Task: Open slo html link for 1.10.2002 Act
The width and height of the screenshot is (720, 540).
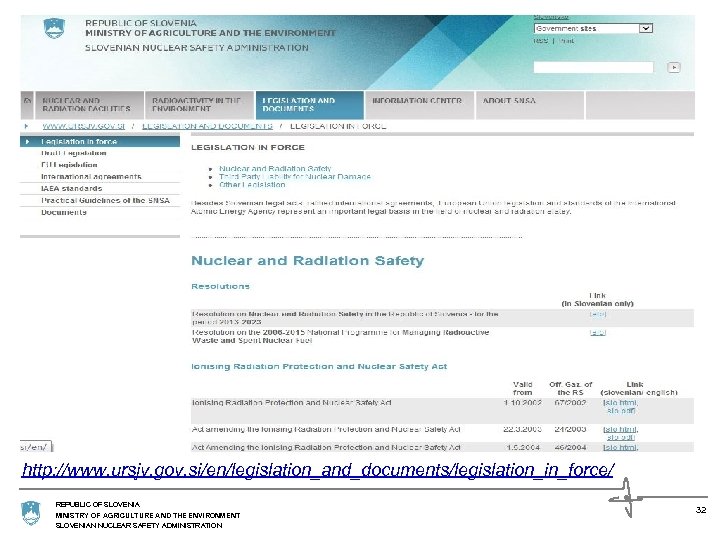Action: pos(620,403)
